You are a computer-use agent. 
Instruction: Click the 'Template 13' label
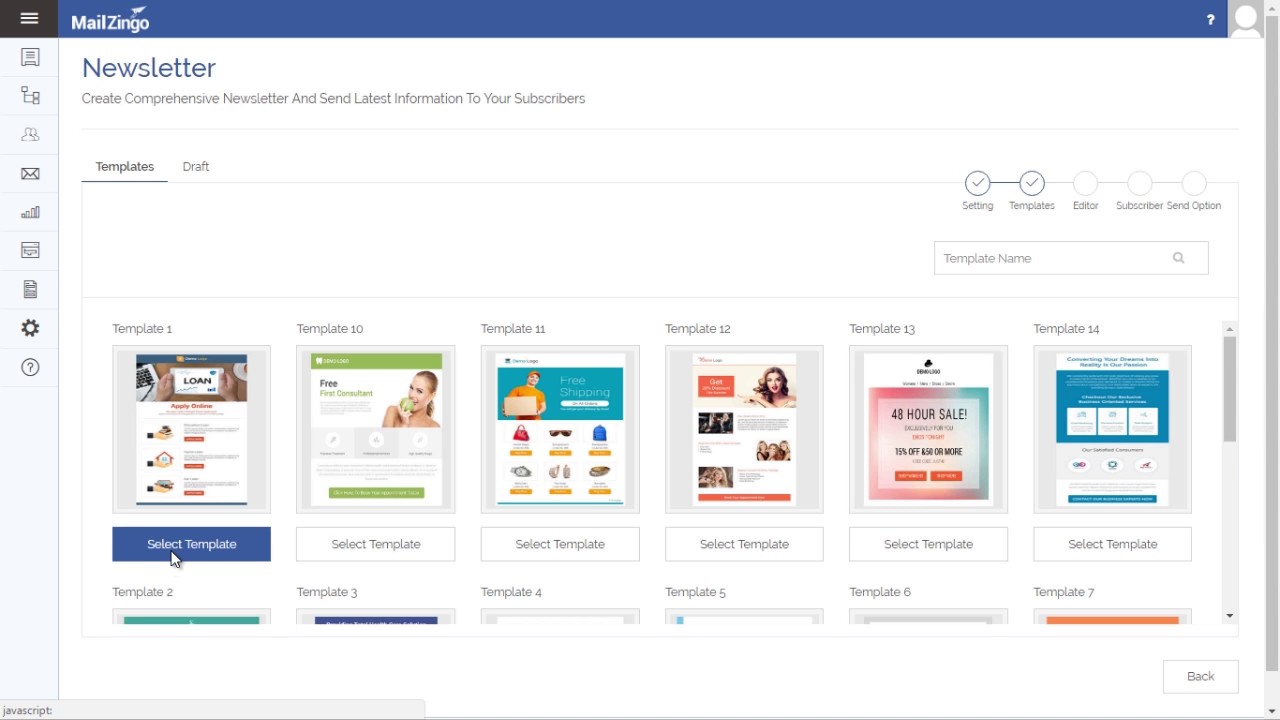tap(882, 329)
